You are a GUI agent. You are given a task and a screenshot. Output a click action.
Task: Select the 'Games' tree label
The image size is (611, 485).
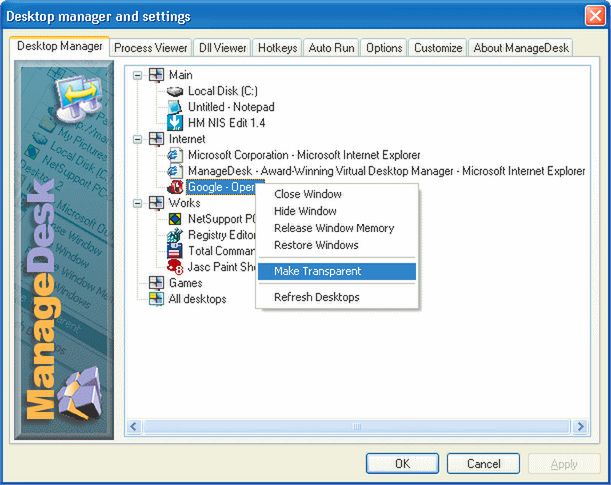[x=185, y=283]
